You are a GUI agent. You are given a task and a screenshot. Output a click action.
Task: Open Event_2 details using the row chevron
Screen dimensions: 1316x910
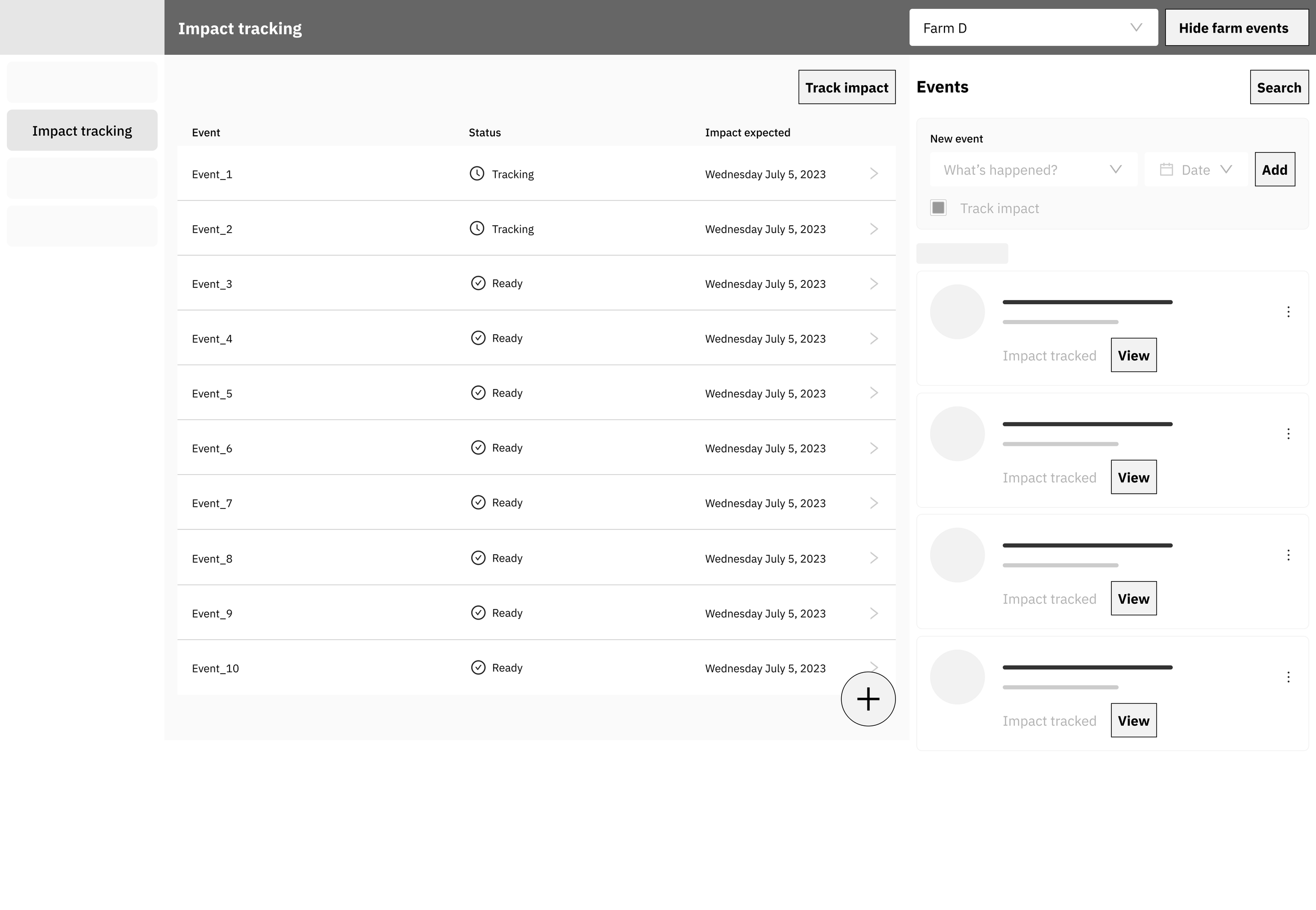point(873,228)
